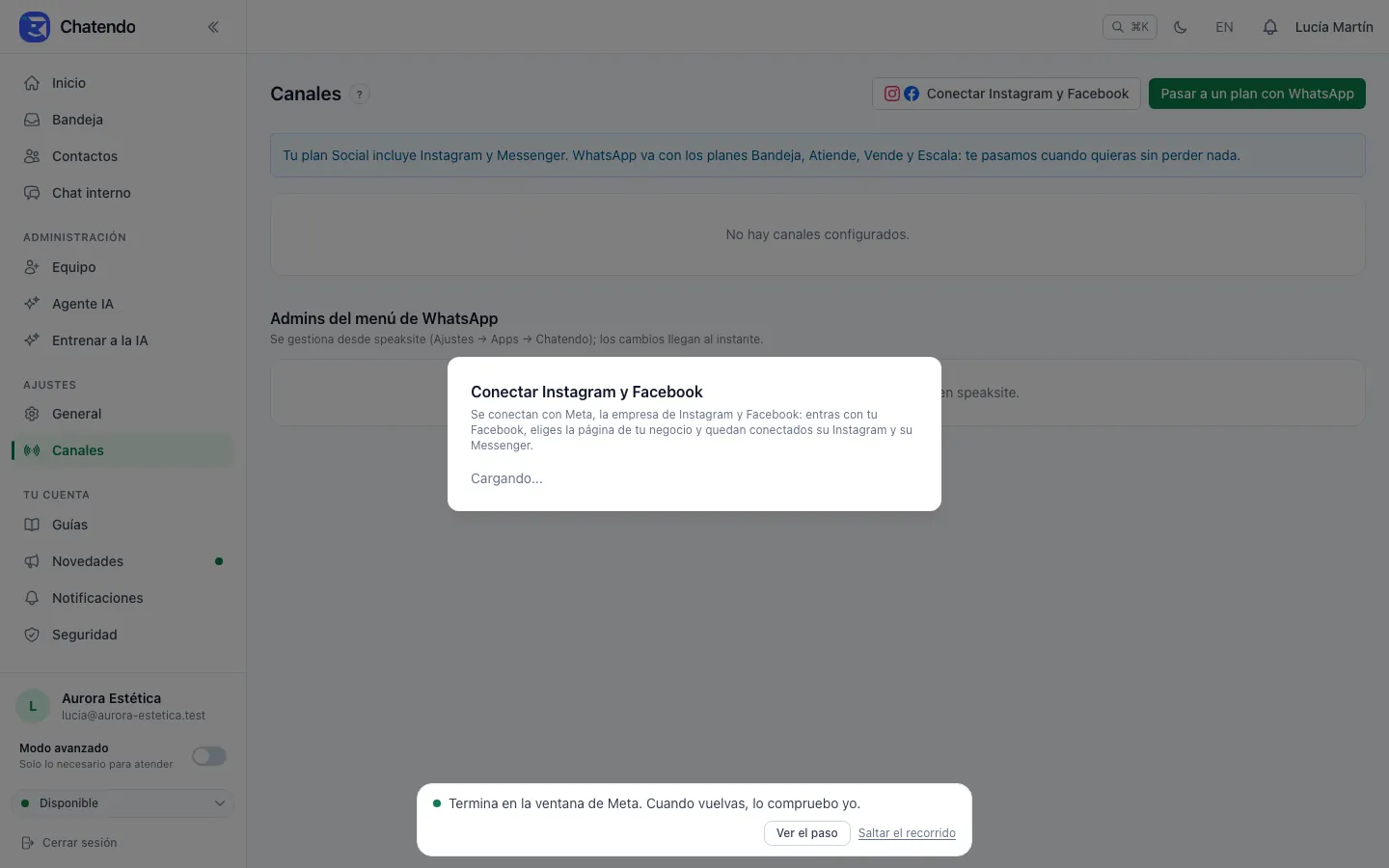Click the Chatendo logo icon
The height and width of the screenshot is (868, 1389).
35,27
